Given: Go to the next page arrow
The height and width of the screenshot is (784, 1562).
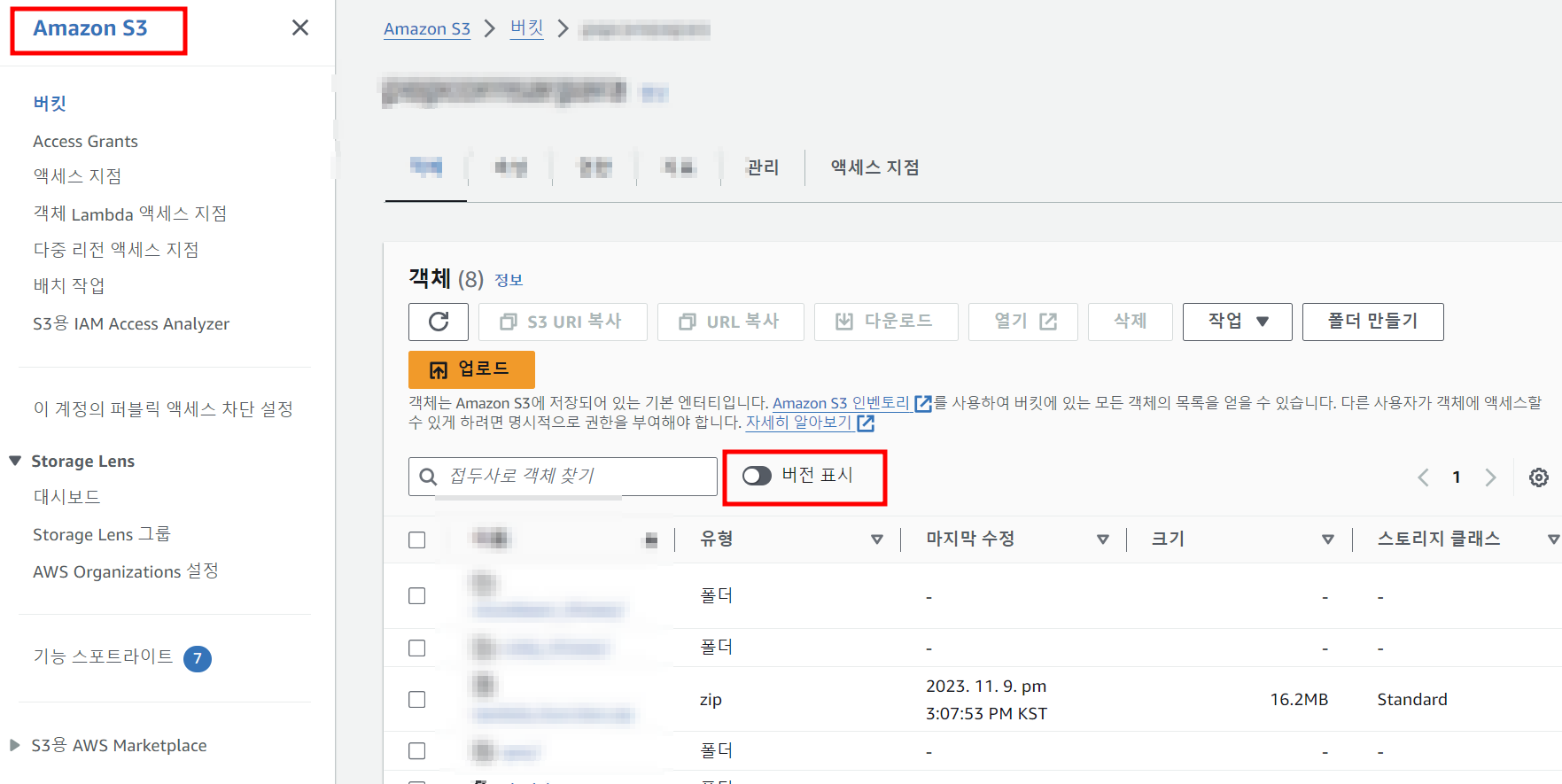Looking at the screenshot, I should tap(1490, 477).
